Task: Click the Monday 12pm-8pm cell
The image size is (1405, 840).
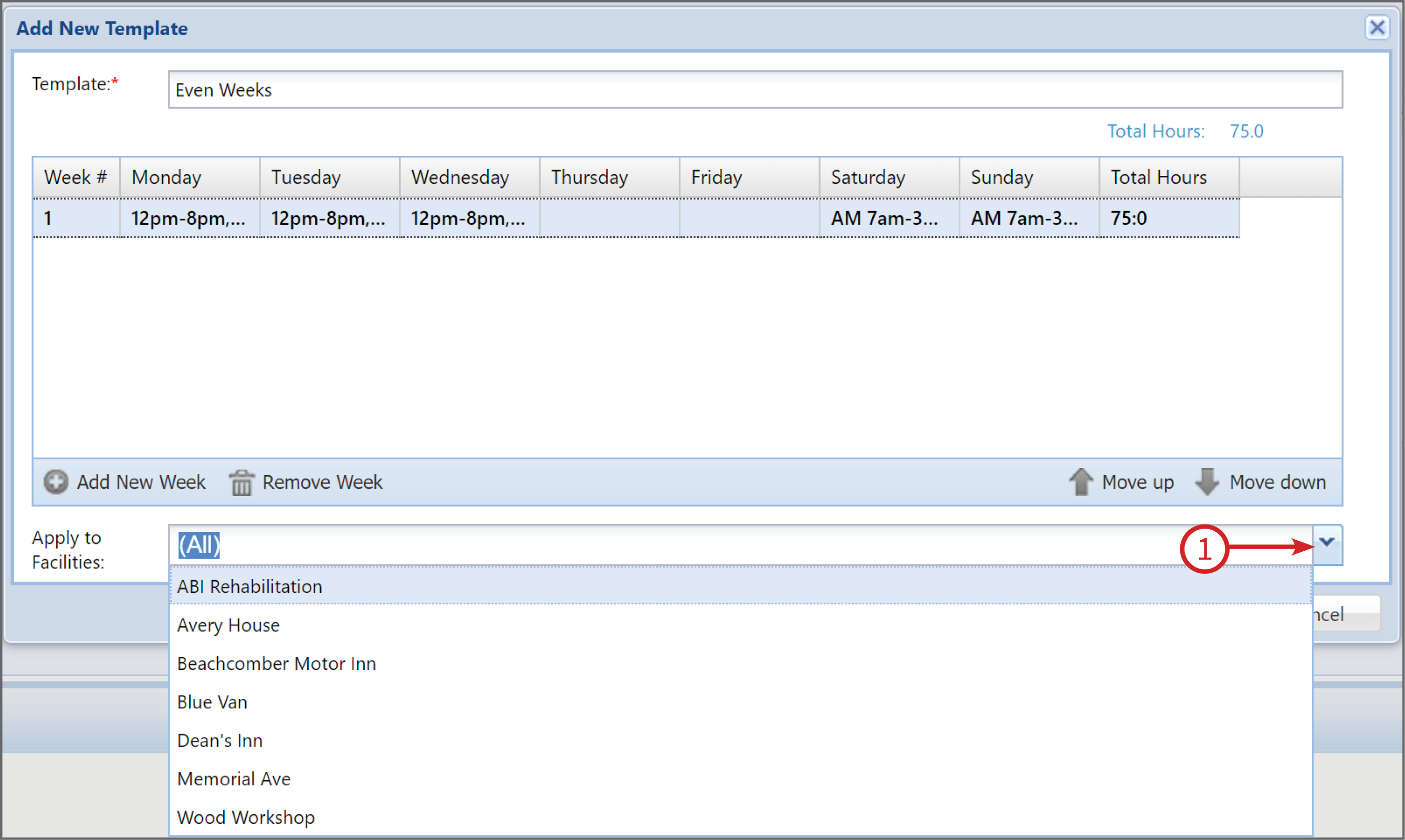Action: click(x=190, y=218)
